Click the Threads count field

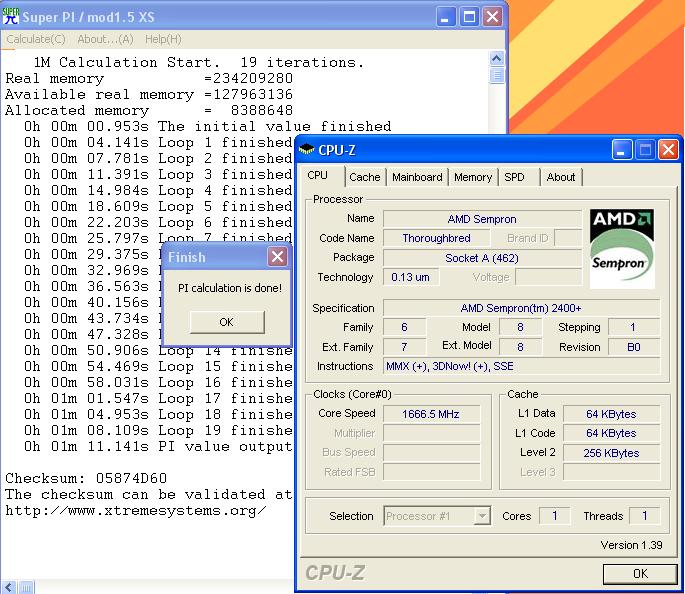click(x=644, y=516)
